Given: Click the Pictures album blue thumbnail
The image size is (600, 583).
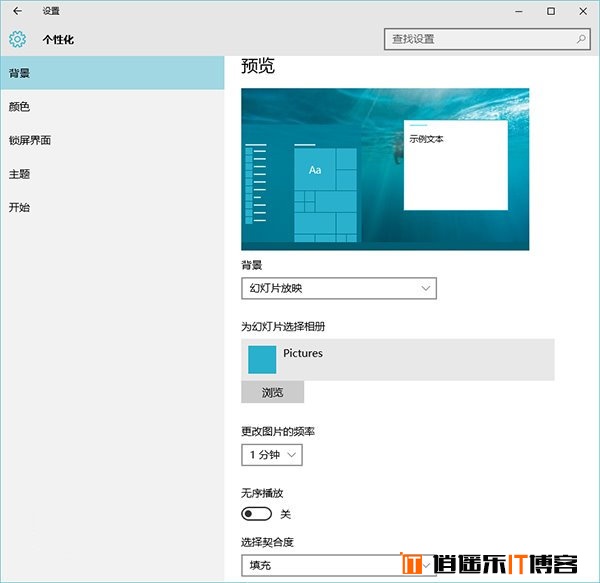Looking at the screenshot, I should [262, 360].
